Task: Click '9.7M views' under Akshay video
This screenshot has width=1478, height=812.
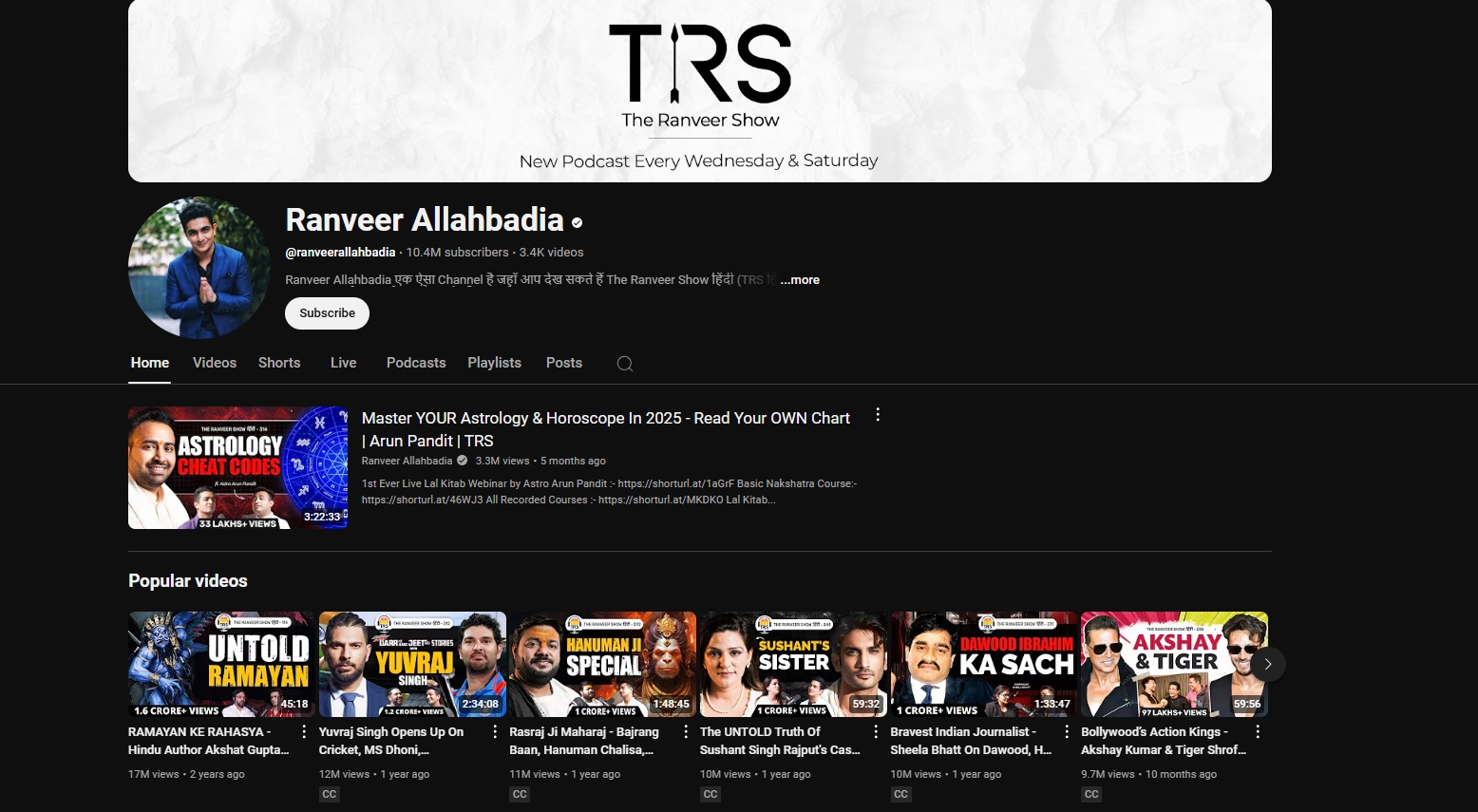Action: tap(1108, 774)
